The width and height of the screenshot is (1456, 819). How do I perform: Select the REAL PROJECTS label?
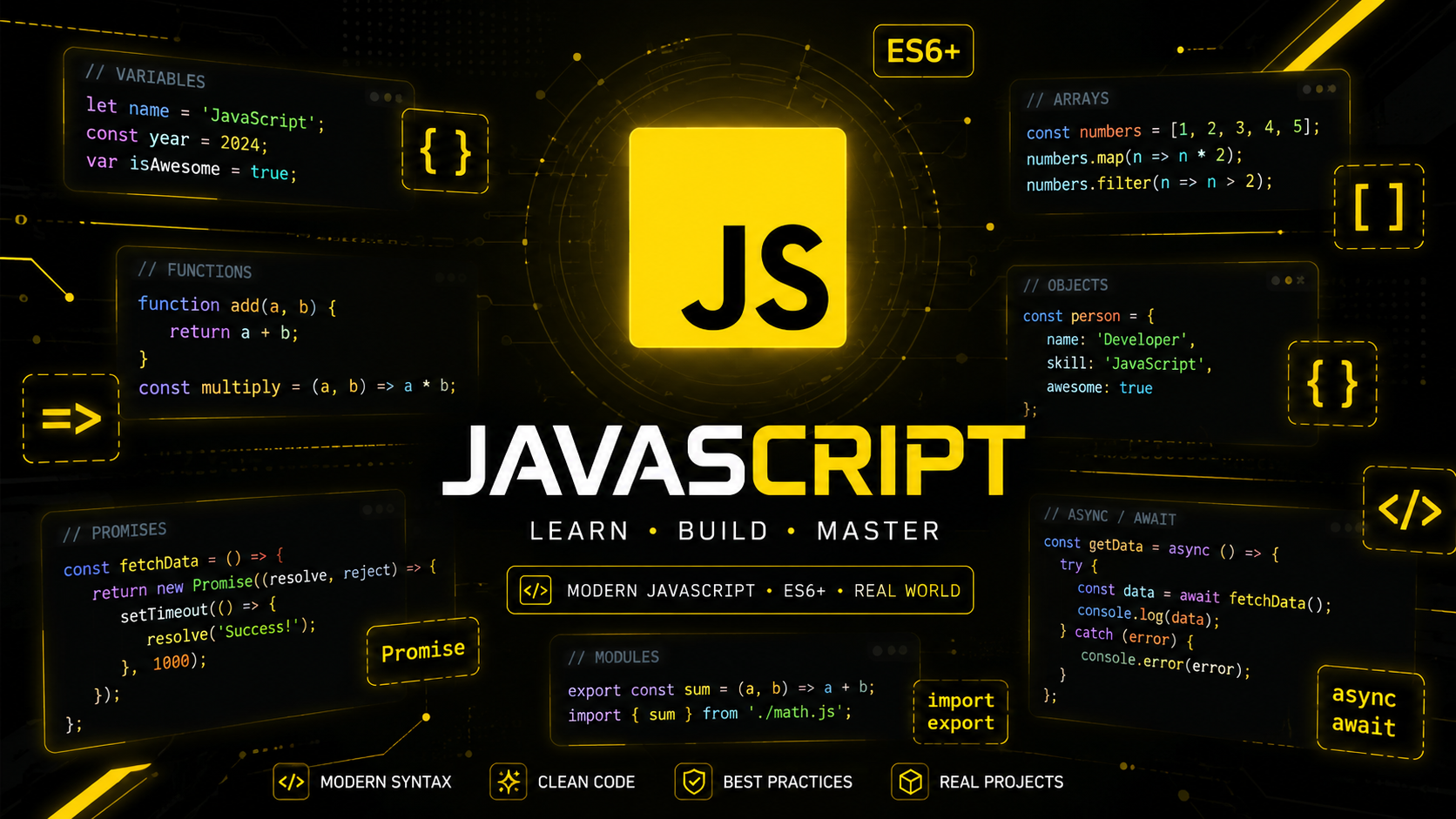pos(1001,782)
